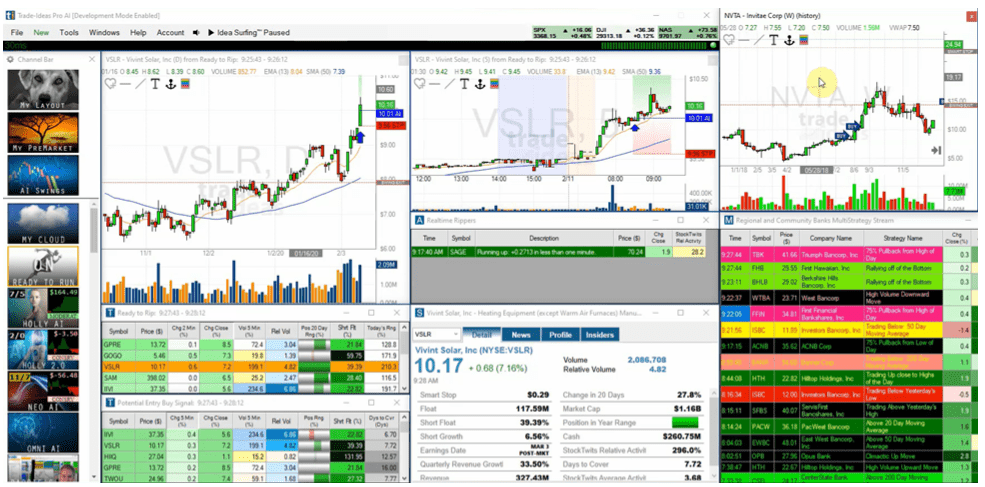Select Neo AI channel thumbnail
The image size is (985, 487).
(43, 391)
